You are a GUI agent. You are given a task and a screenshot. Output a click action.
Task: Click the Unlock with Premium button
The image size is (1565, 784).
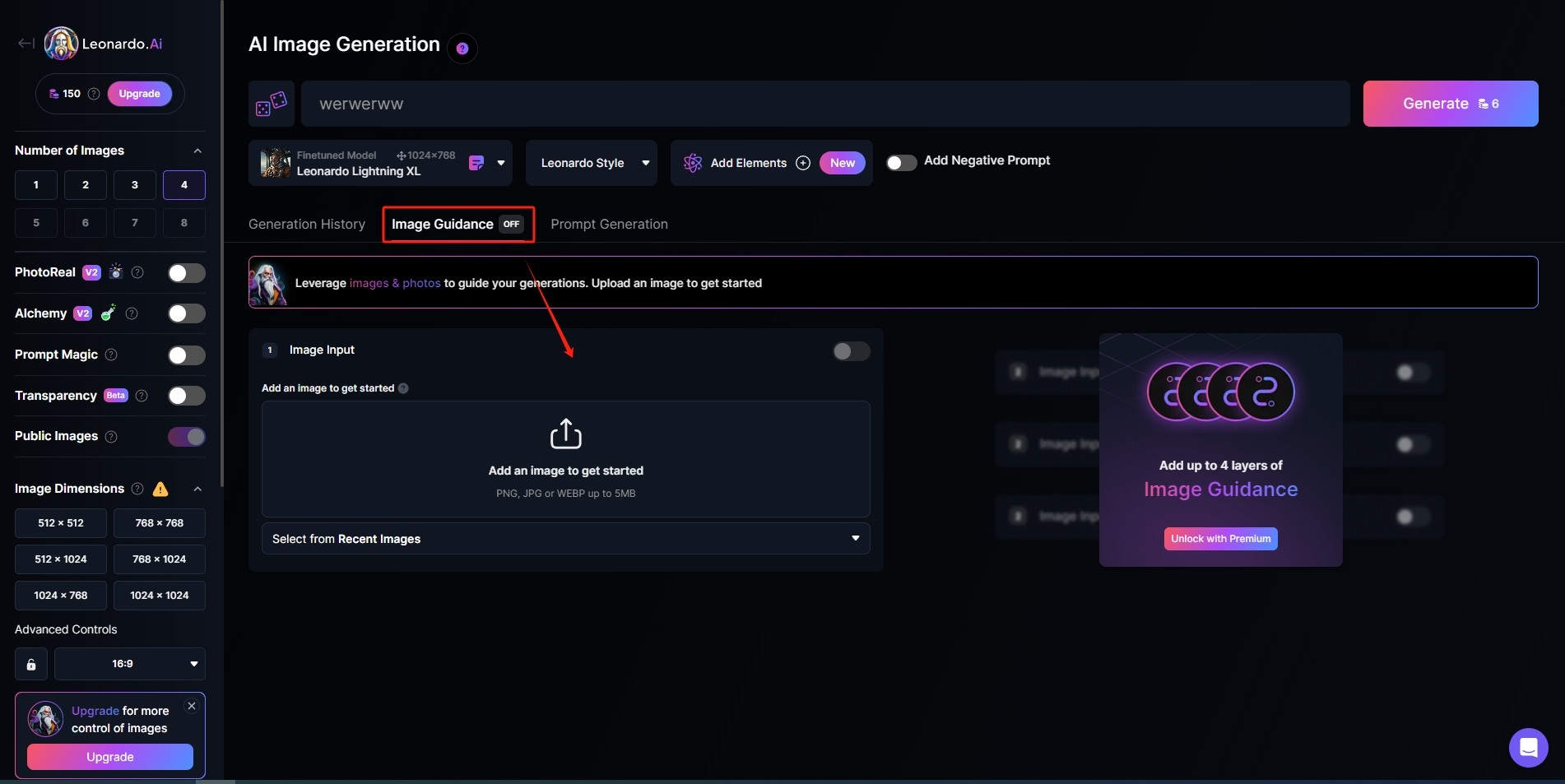pos(1220,539)
